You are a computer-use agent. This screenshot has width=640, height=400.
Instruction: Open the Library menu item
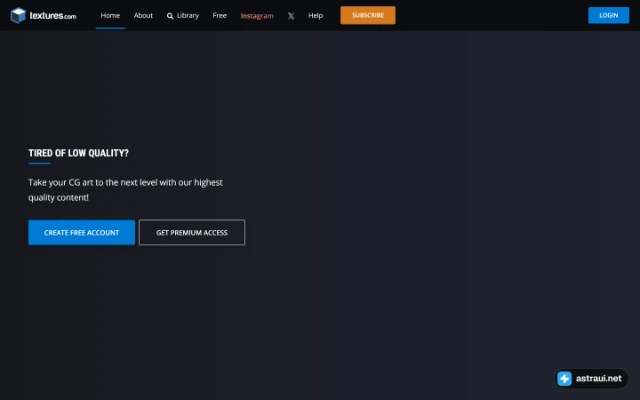coord(188,16)
